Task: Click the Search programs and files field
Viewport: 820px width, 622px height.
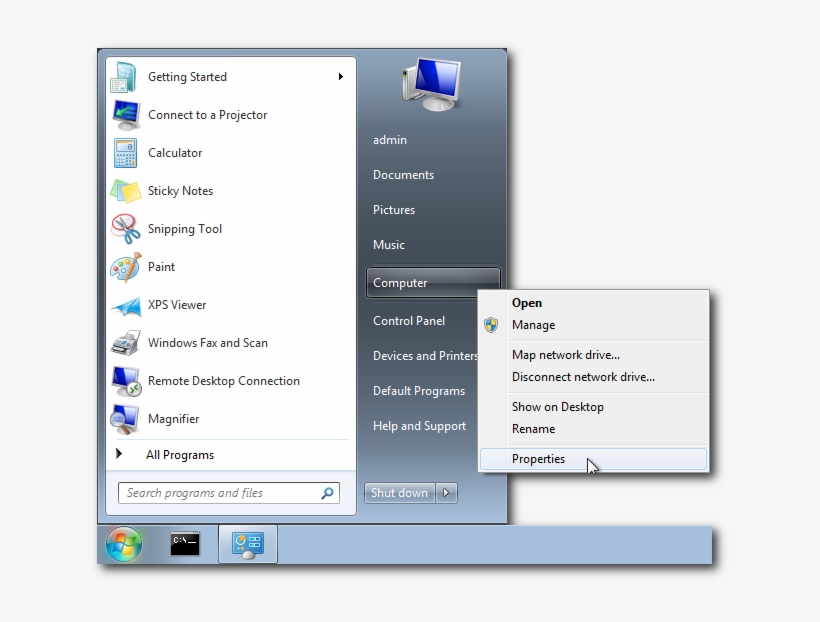Action: [x=229, y=493]
